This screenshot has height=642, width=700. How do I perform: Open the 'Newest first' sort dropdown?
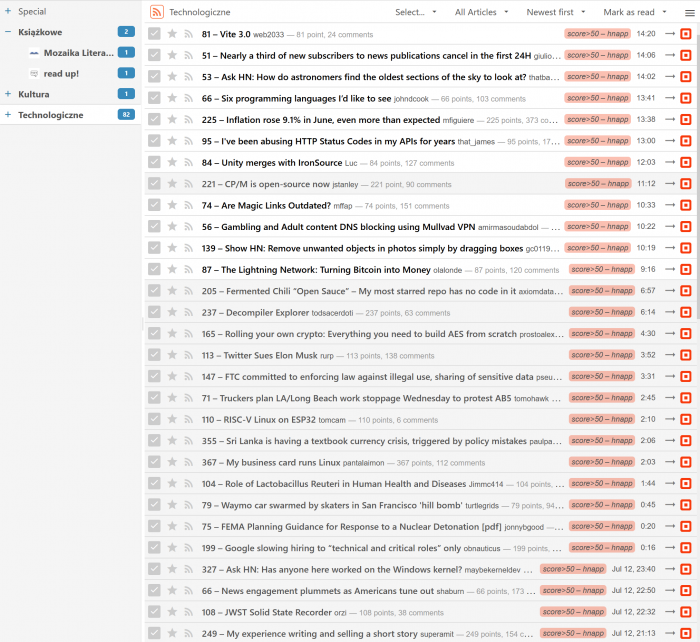555,12
